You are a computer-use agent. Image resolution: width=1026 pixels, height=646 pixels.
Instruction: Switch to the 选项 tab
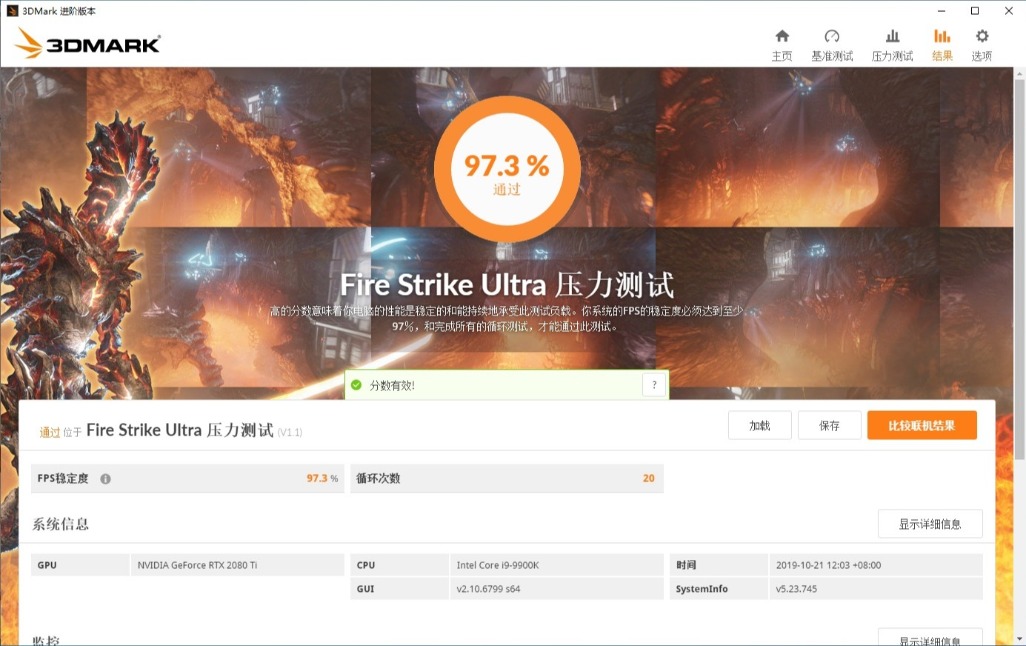[x=980, y=45]
